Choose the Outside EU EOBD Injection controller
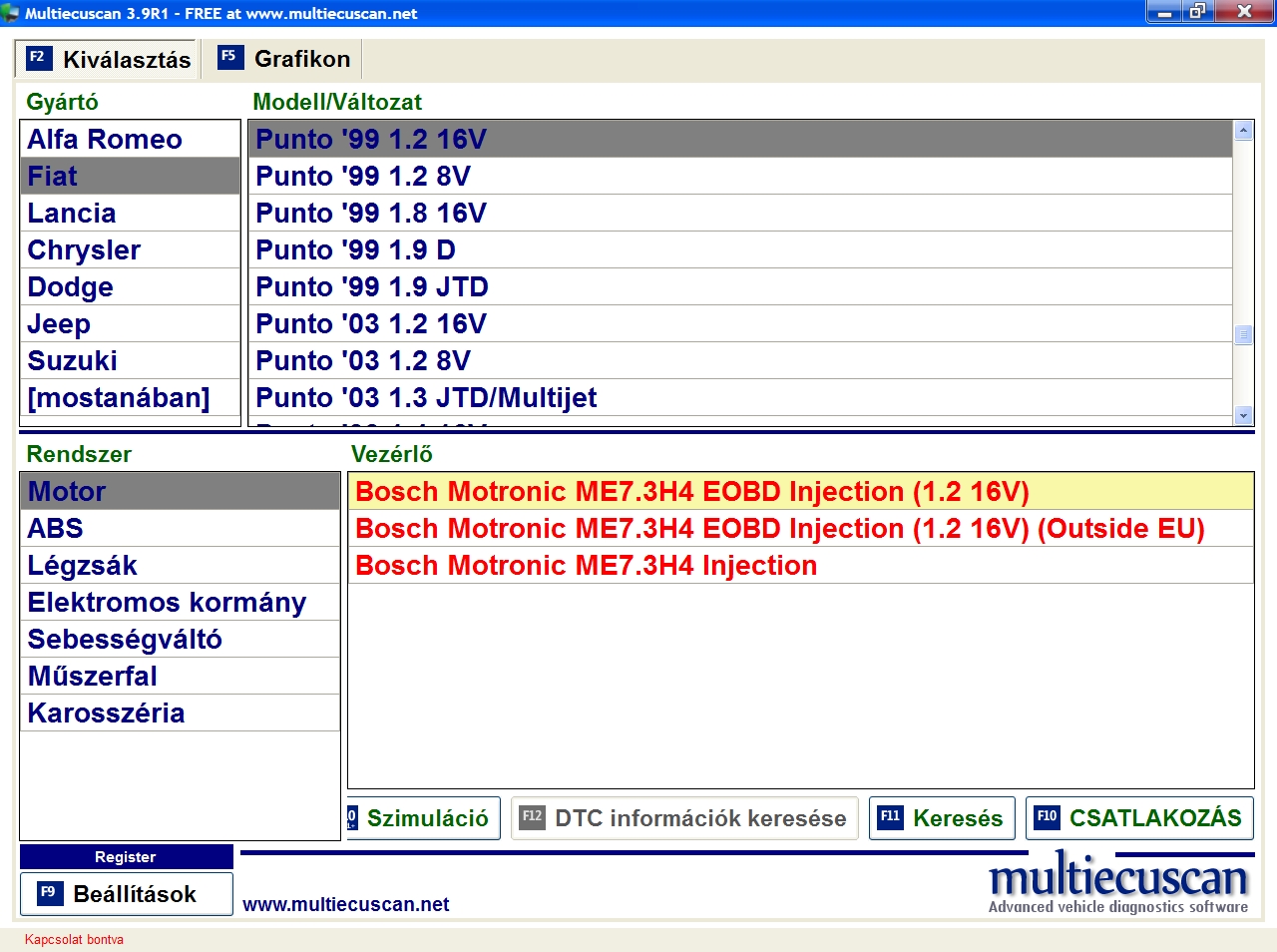 click(x=800, y=529)
